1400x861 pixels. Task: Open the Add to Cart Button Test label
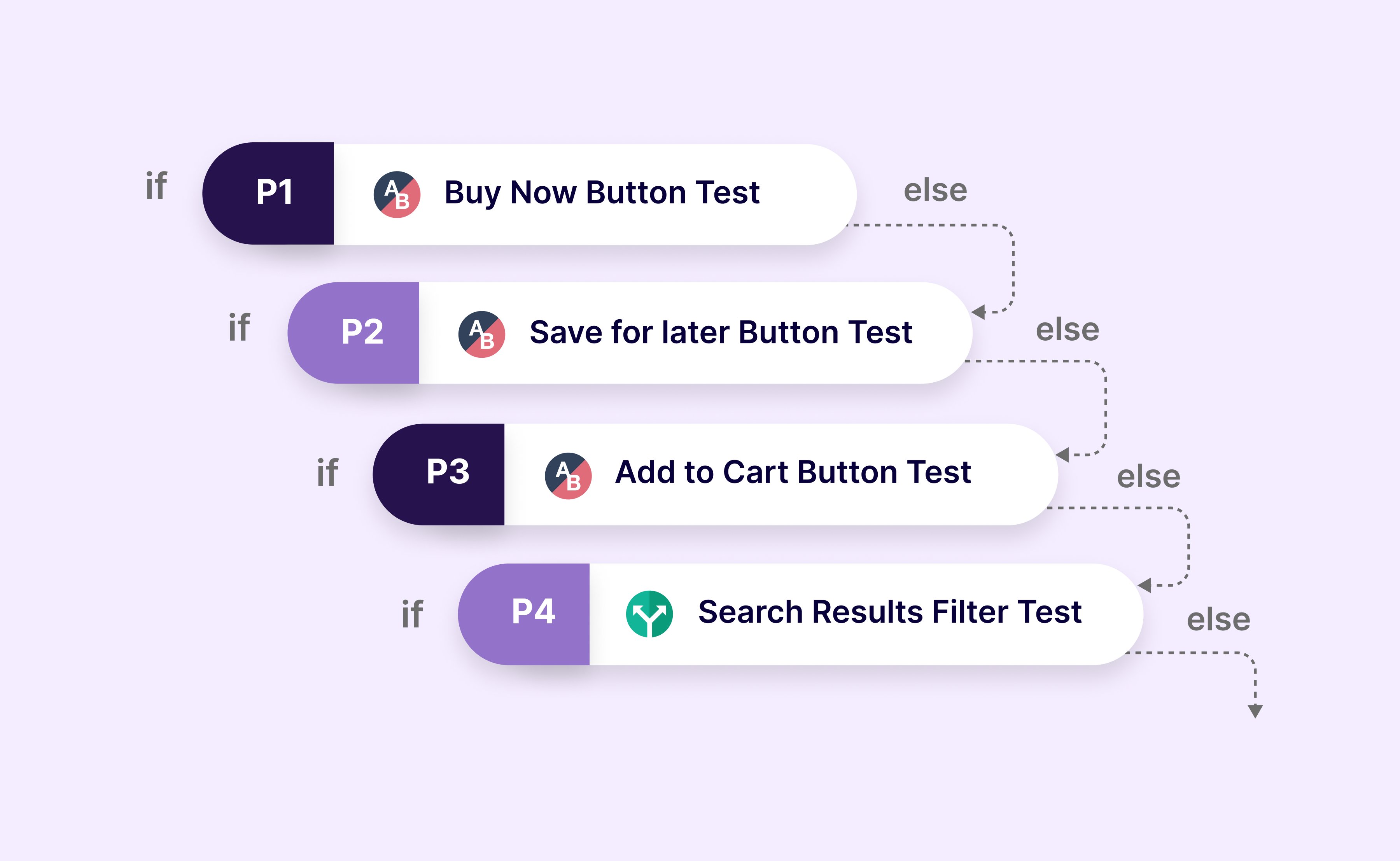[x=793, y=472]
